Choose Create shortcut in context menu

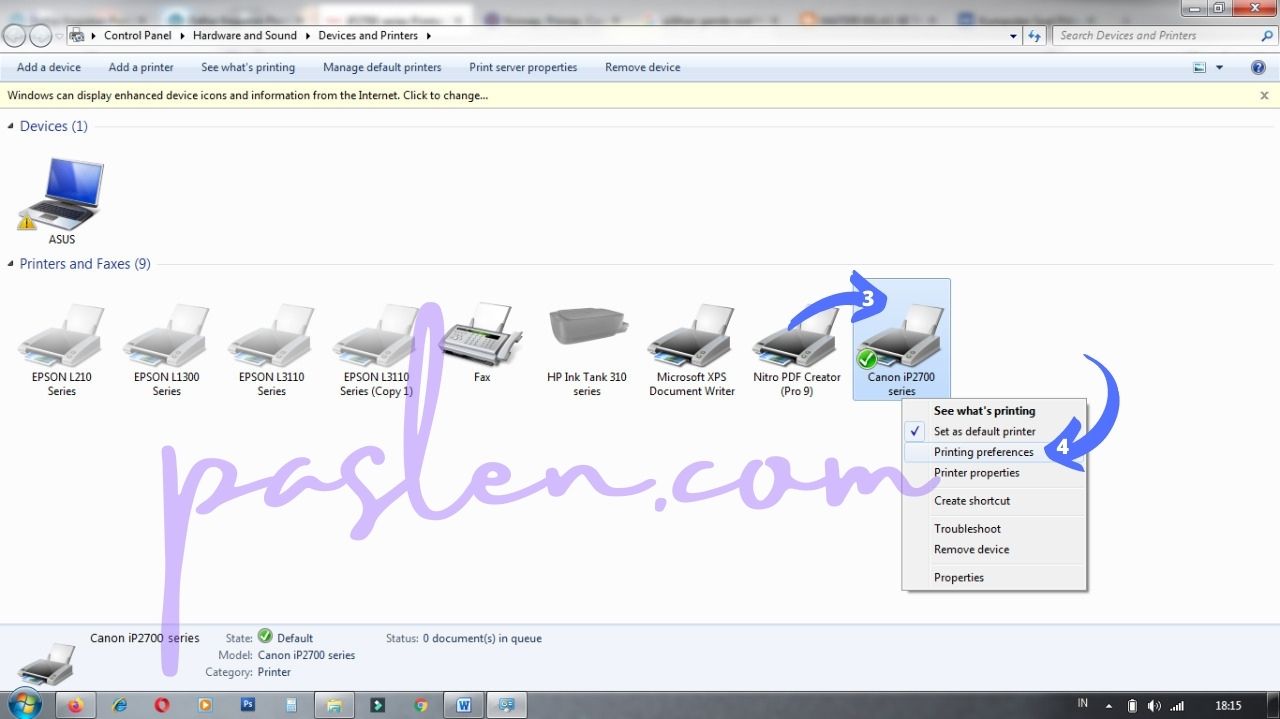point(994,501)
